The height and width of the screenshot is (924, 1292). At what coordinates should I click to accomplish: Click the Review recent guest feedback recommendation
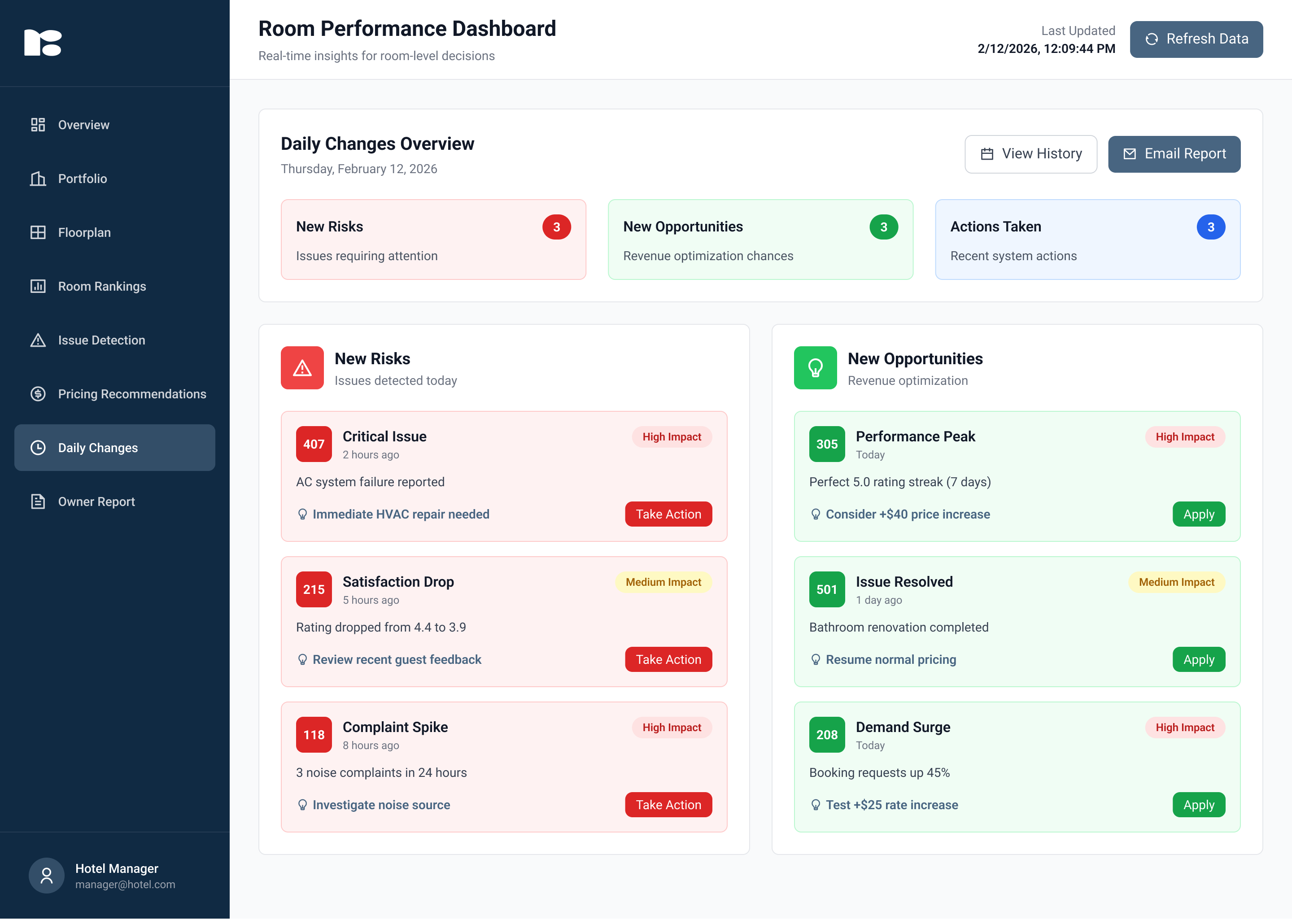(x=397, y=659)
